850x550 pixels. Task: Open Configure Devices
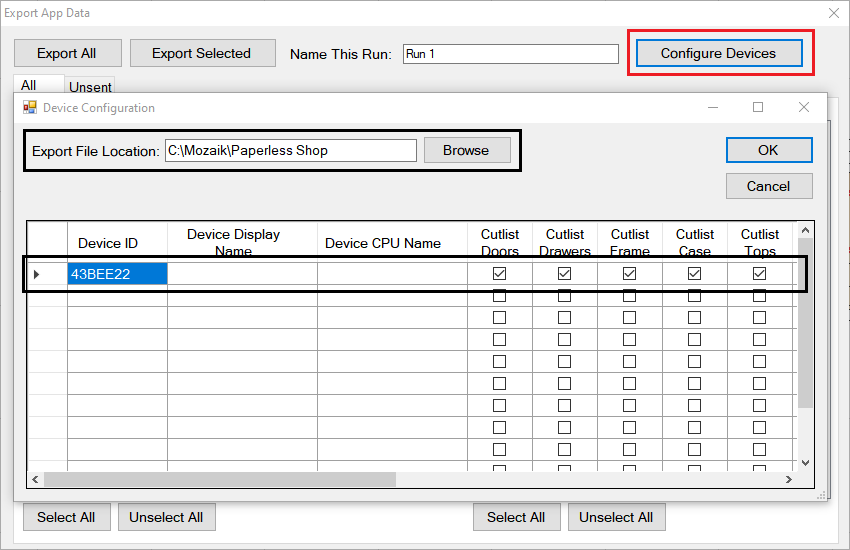coord(718,53)
